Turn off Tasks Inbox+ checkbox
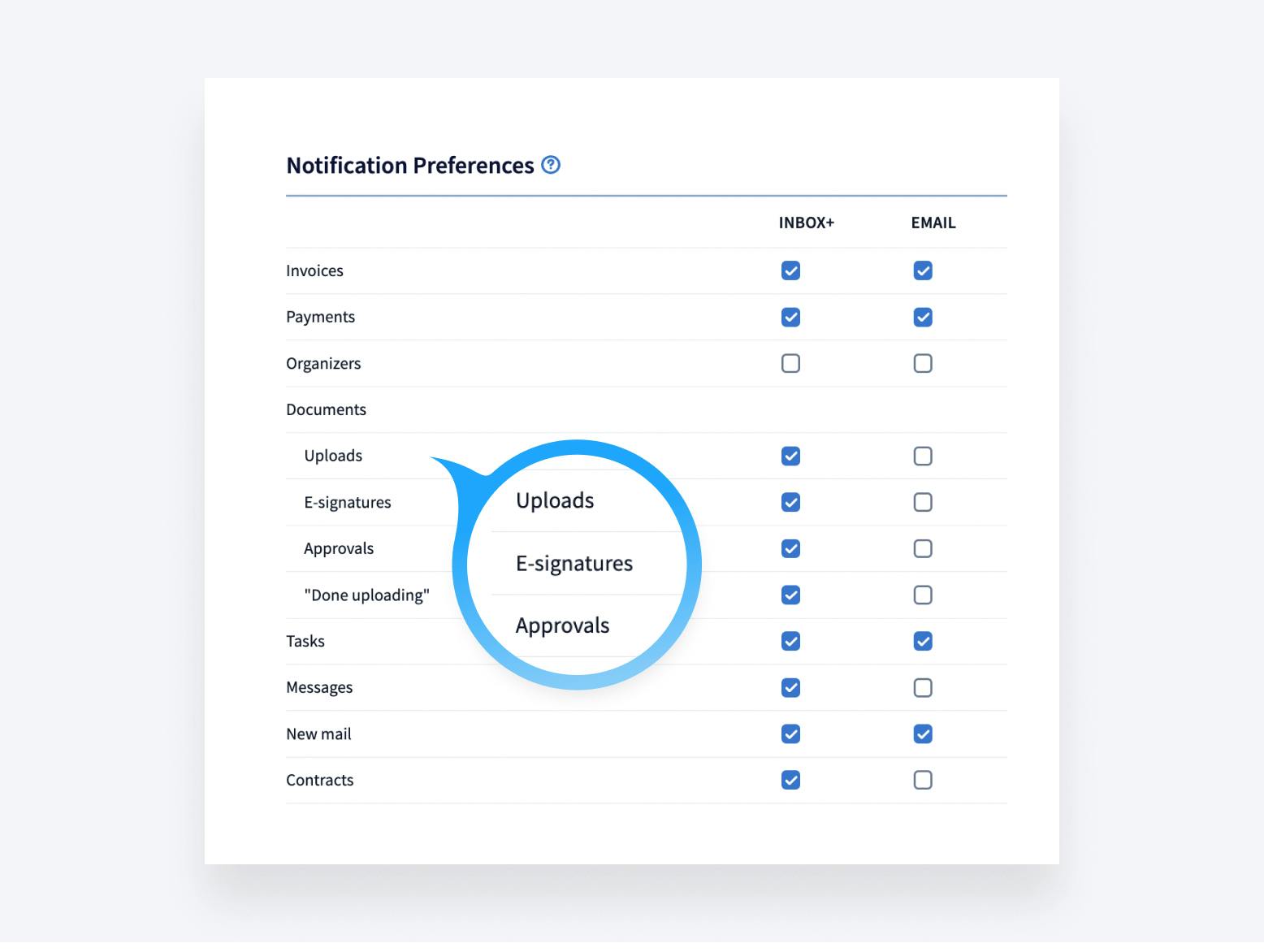 790,641
